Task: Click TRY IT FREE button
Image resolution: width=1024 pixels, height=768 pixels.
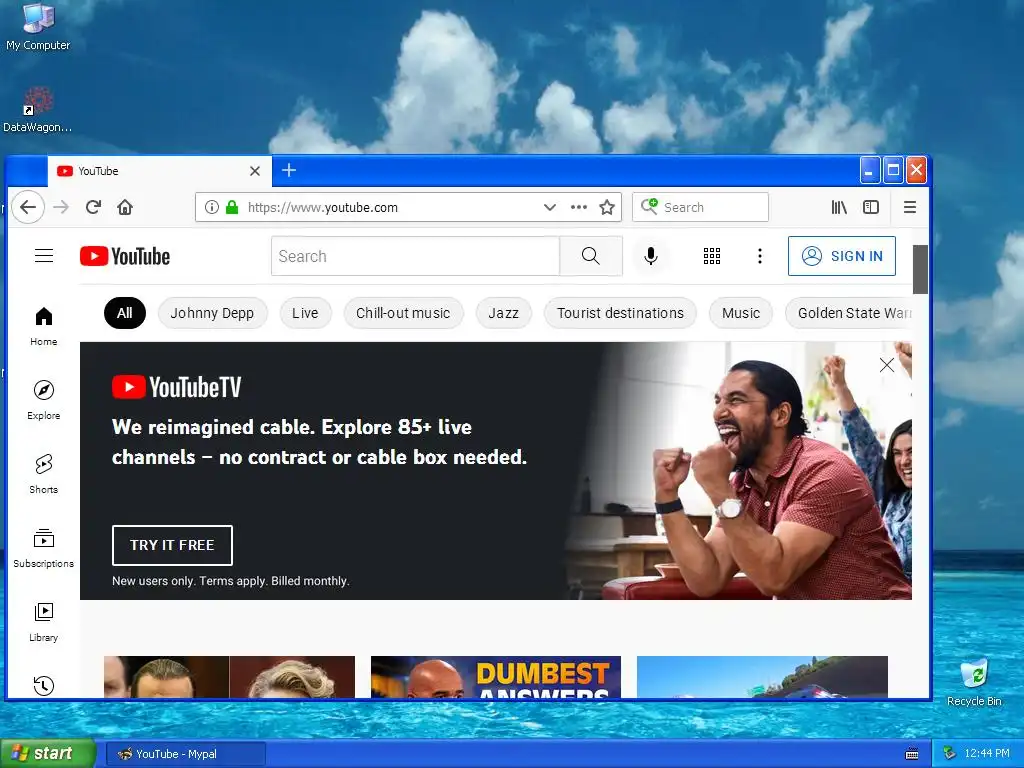Action: point(172,545)
